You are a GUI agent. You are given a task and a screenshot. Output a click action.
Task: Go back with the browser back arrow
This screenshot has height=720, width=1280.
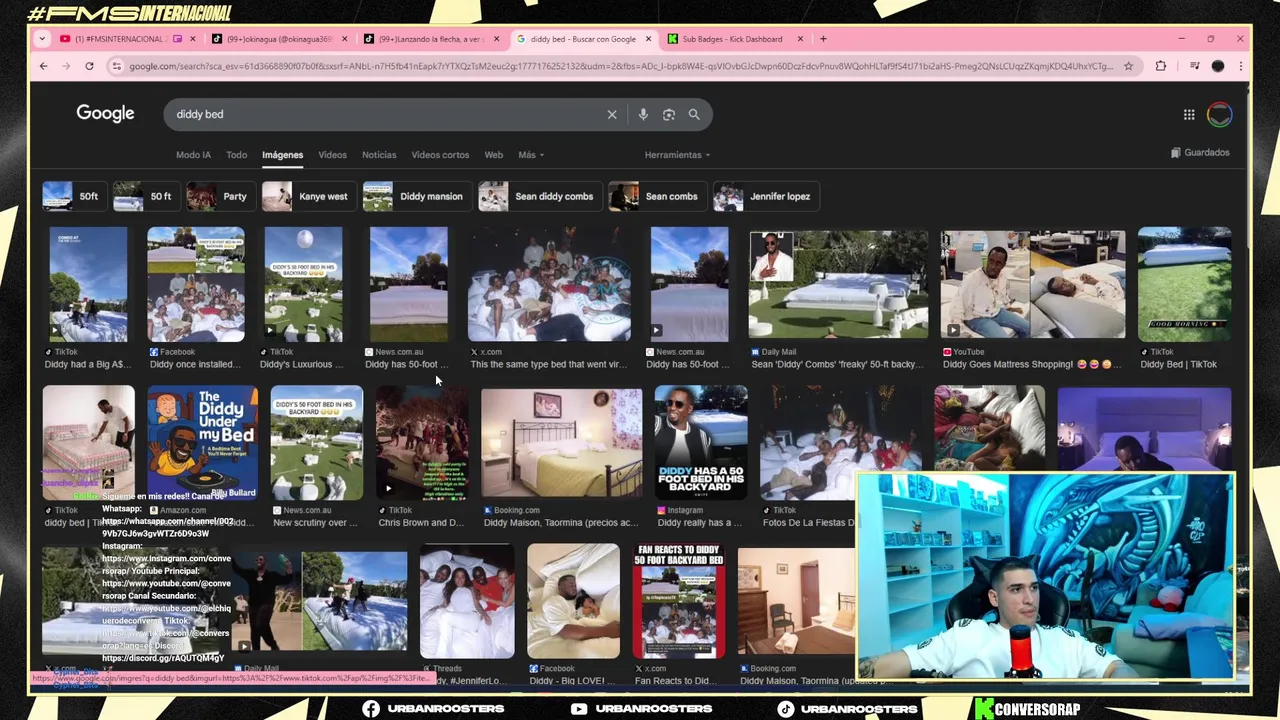(x=43, y=66)
